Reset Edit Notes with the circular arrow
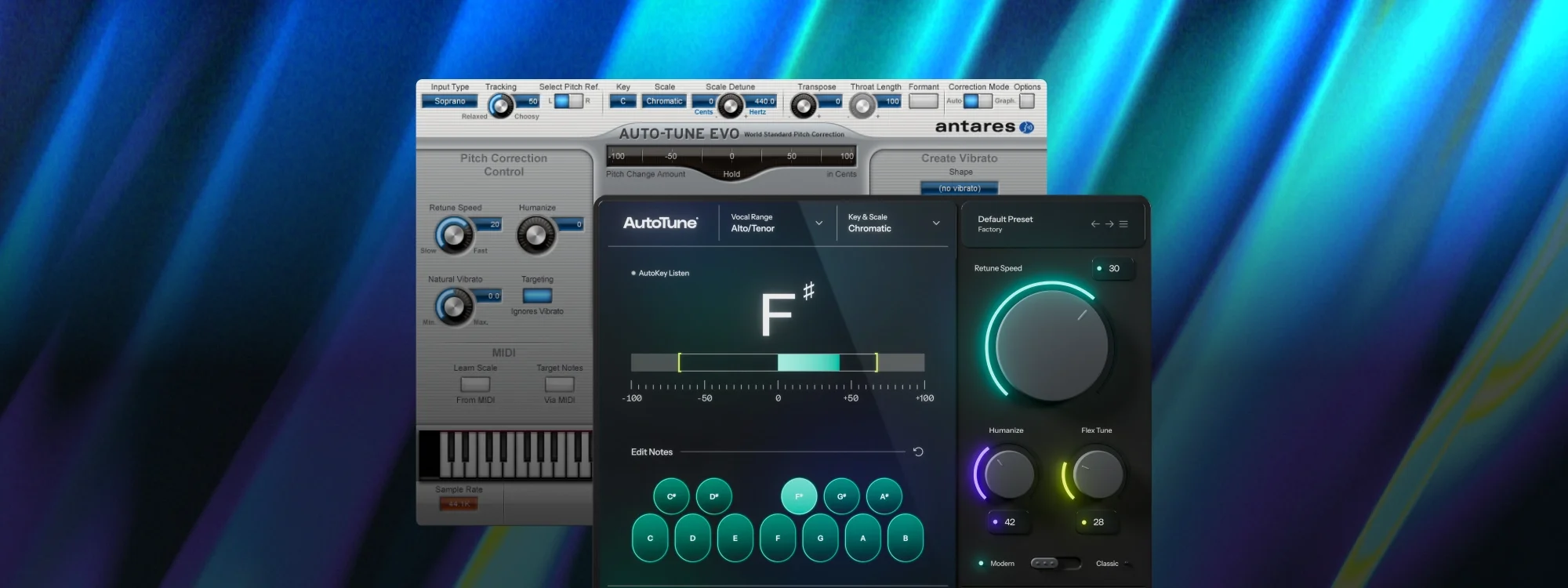The width and height of the screenshot is (1568, 588). (x=918, y=452)
